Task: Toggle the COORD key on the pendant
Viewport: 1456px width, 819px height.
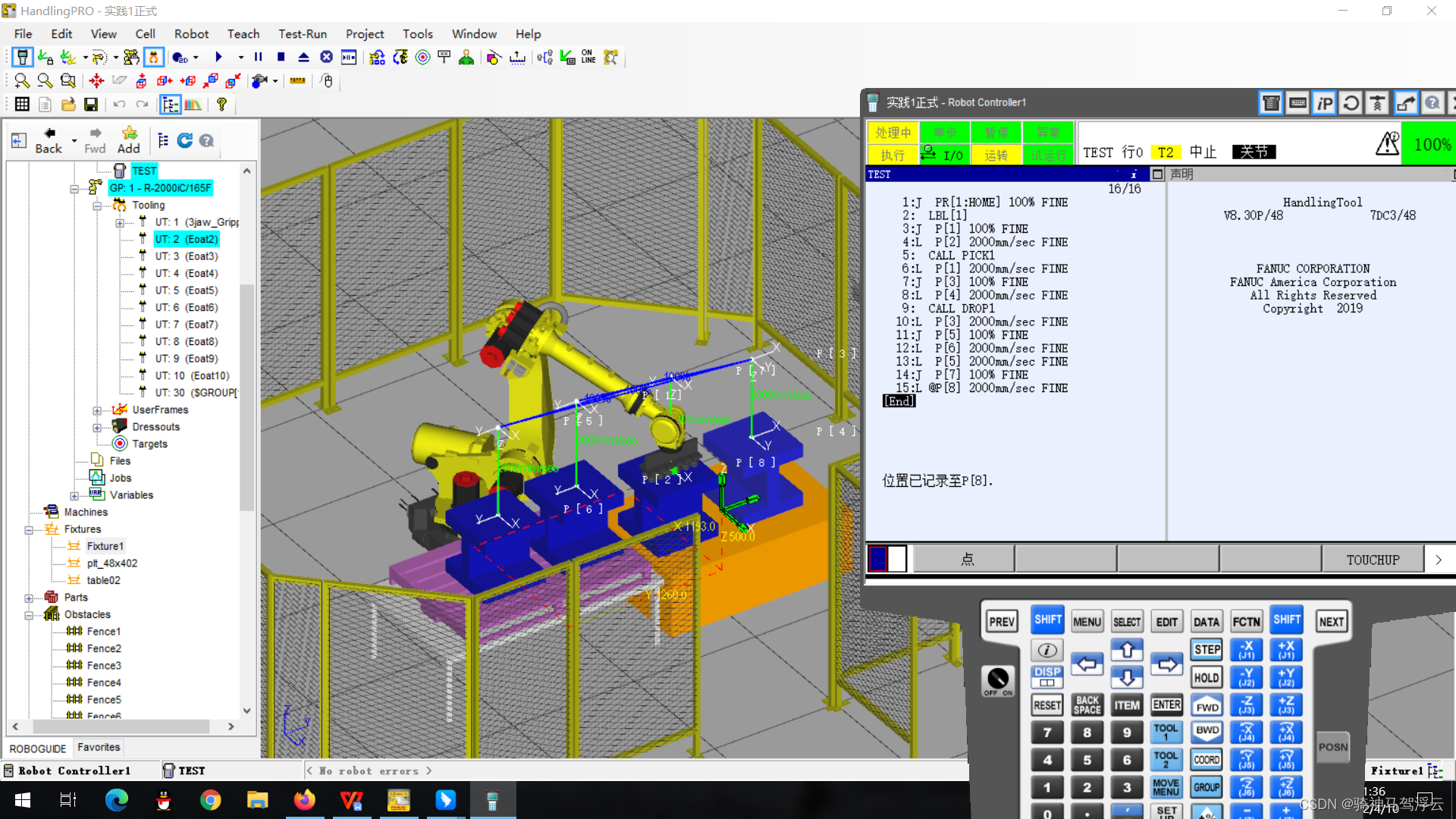Action: coord(1207,759)
